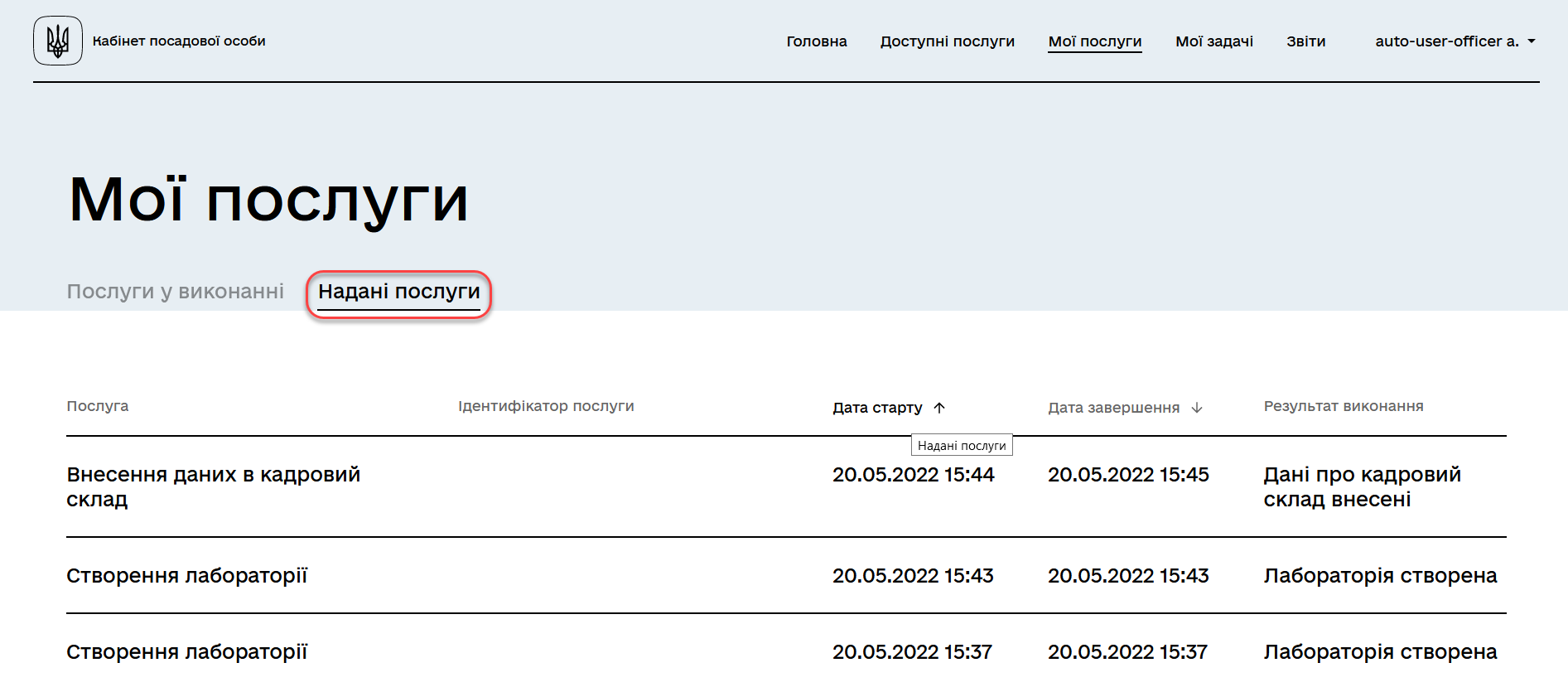Click the Ідентифікатор послуги column header
The width and height of the screenshot is (1568, 687).
pos(547,406)
